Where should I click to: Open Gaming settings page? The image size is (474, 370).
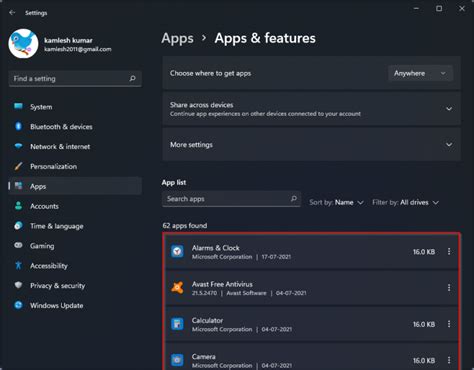click(75, 246)
